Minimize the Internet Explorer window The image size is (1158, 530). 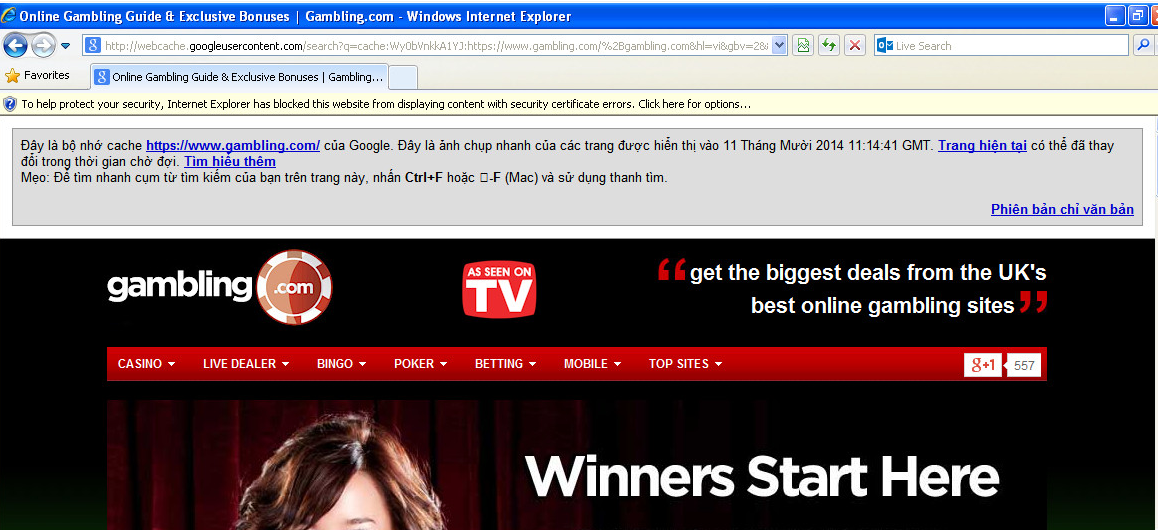pos(1115,16)
